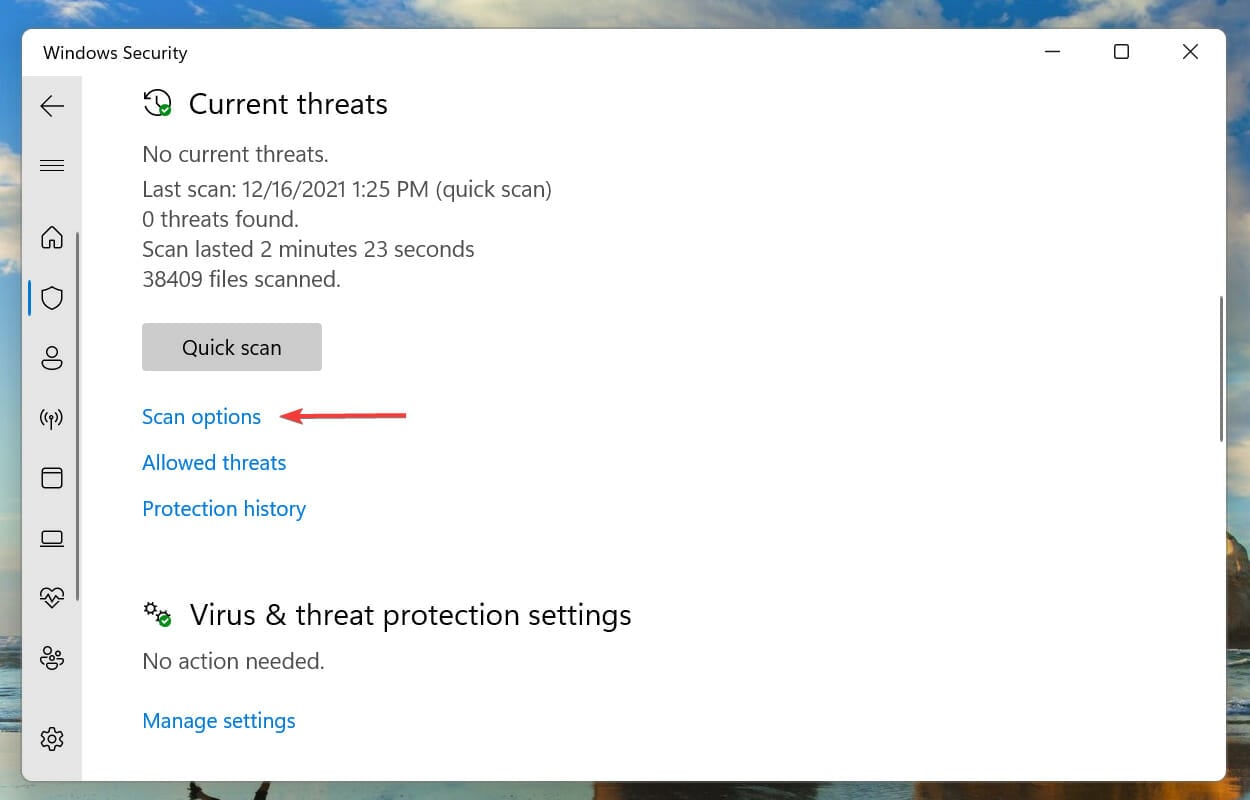Open the Device security laptop icon
The height and width of the screenshot is (800, 1250).
click(52, 538)
